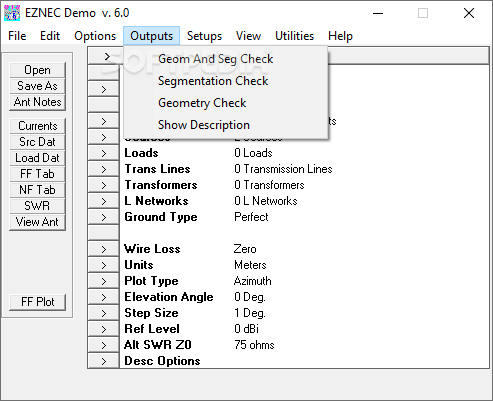The width and height of the screenshot is (493, 401).
Task: Click the '0 dBi' ref level value
Action: click(x=246, y=329)
